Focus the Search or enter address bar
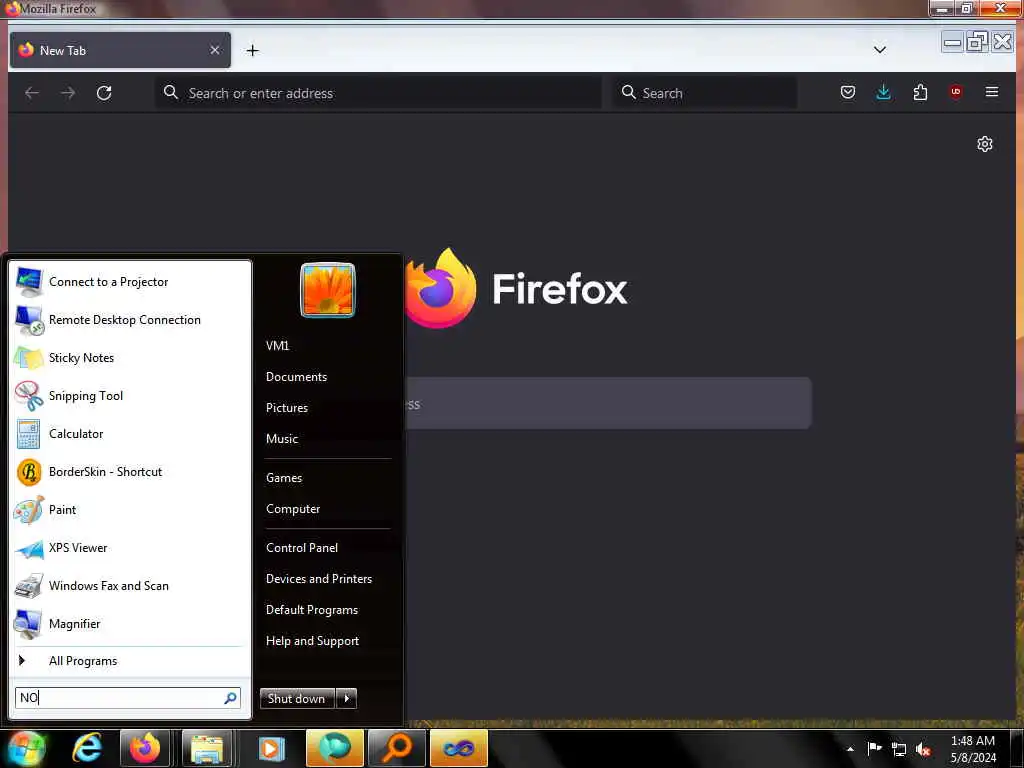 pyautogui.click(x=379, y=93)
